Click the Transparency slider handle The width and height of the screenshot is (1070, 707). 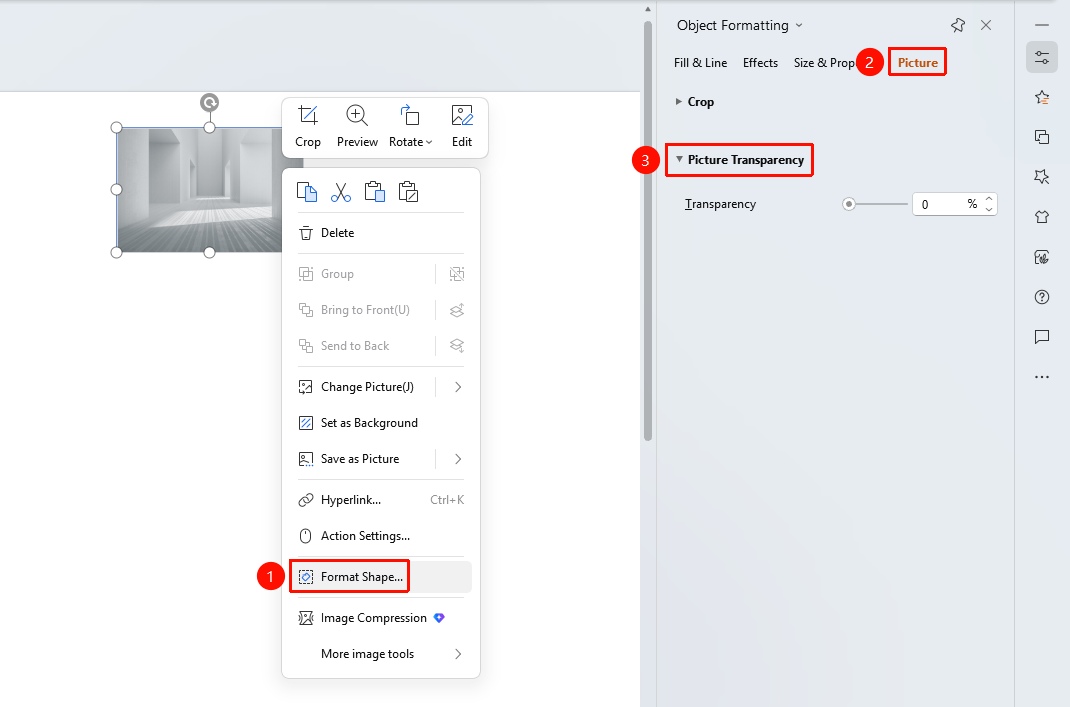[849, 204]
